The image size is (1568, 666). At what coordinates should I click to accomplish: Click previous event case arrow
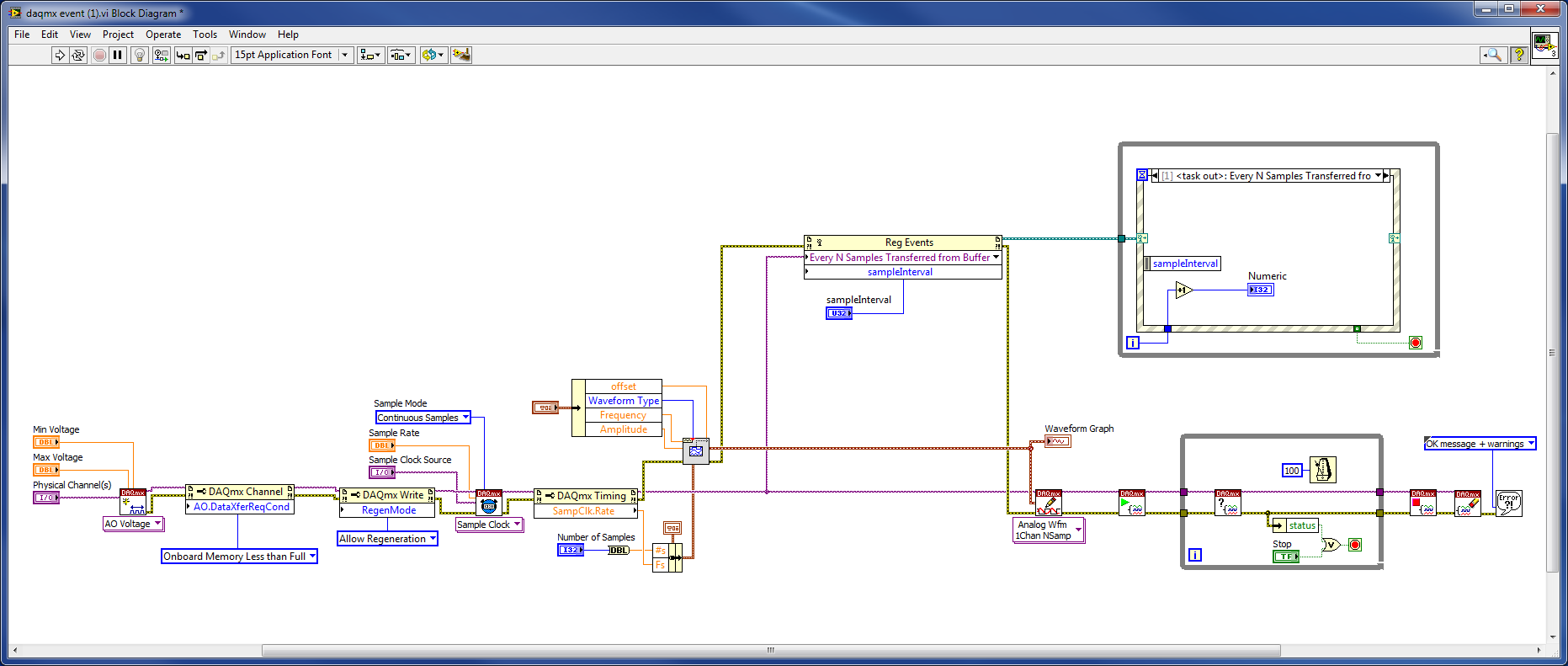point(1155,176)
